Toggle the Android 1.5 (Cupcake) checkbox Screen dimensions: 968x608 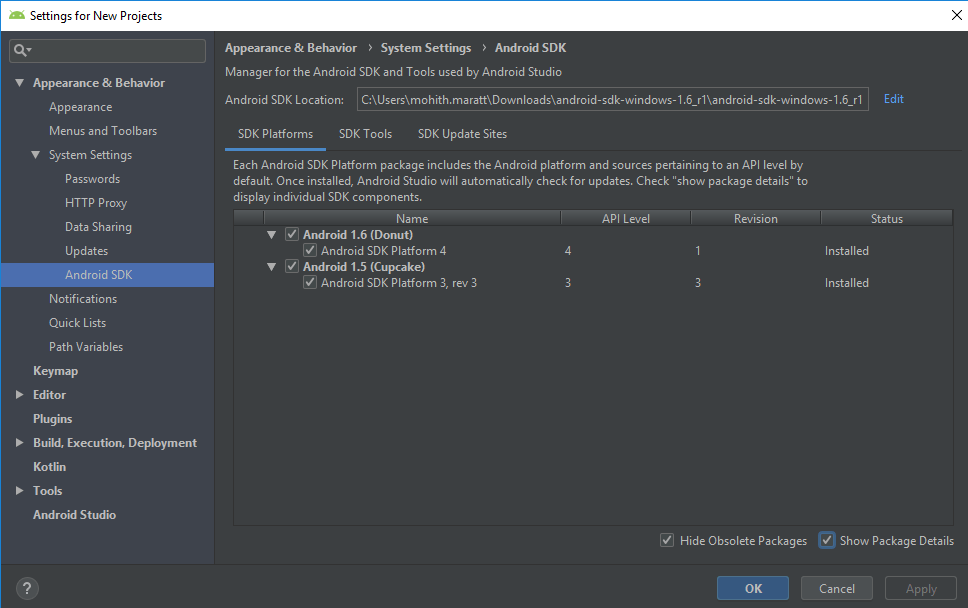(x=290, y=266)
